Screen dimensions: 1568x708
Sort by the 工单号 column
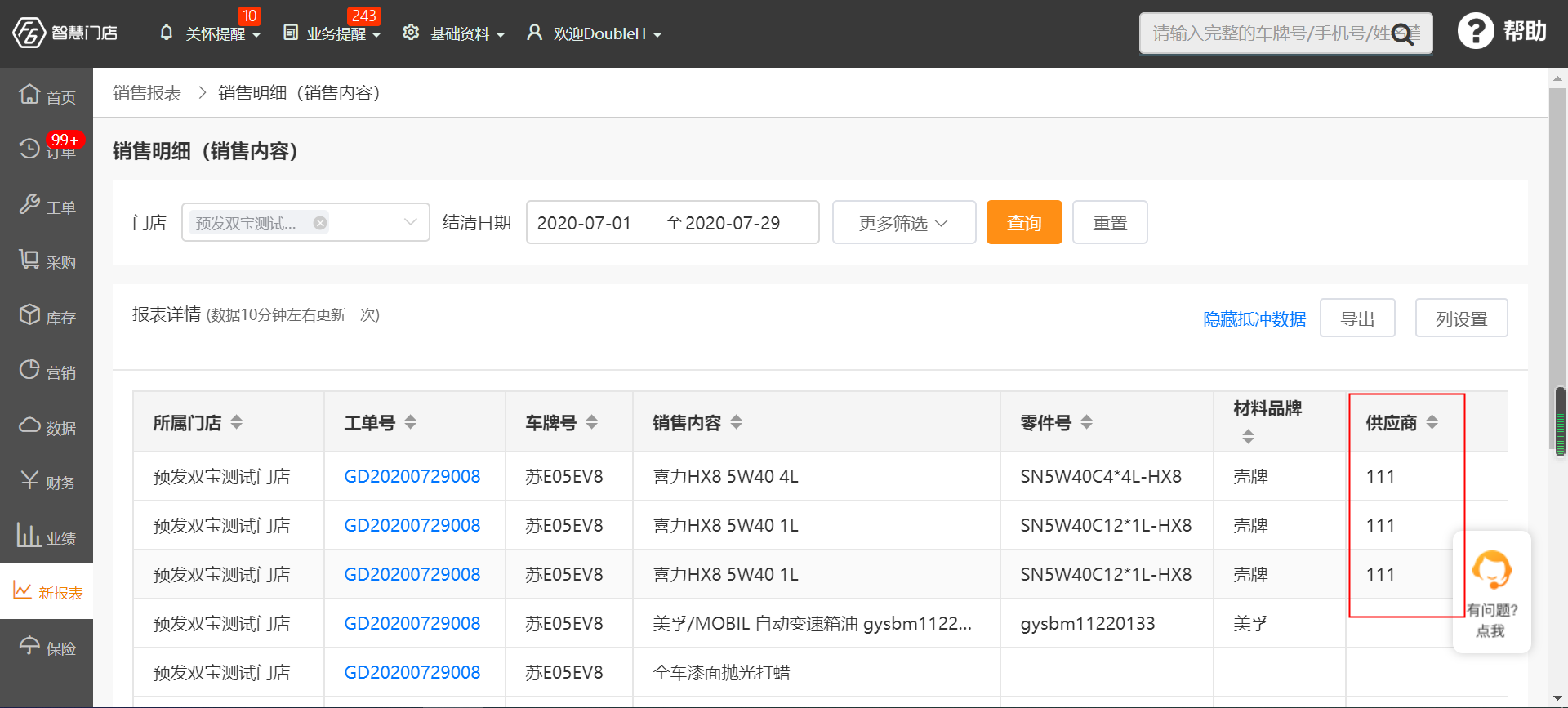(x=411, y=422)
